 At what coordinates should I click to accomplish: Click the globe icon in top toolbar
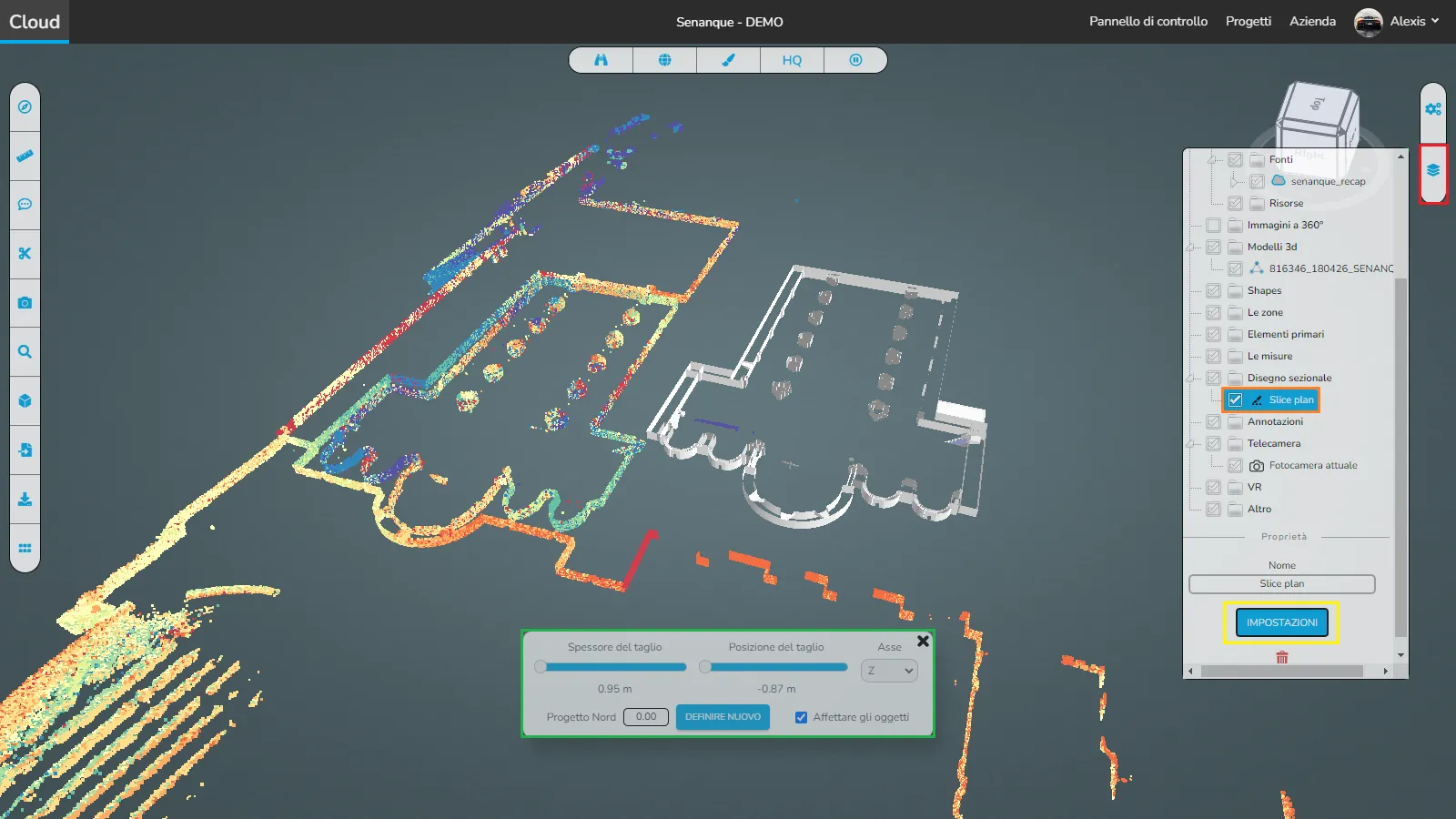(x=664, y=60)
